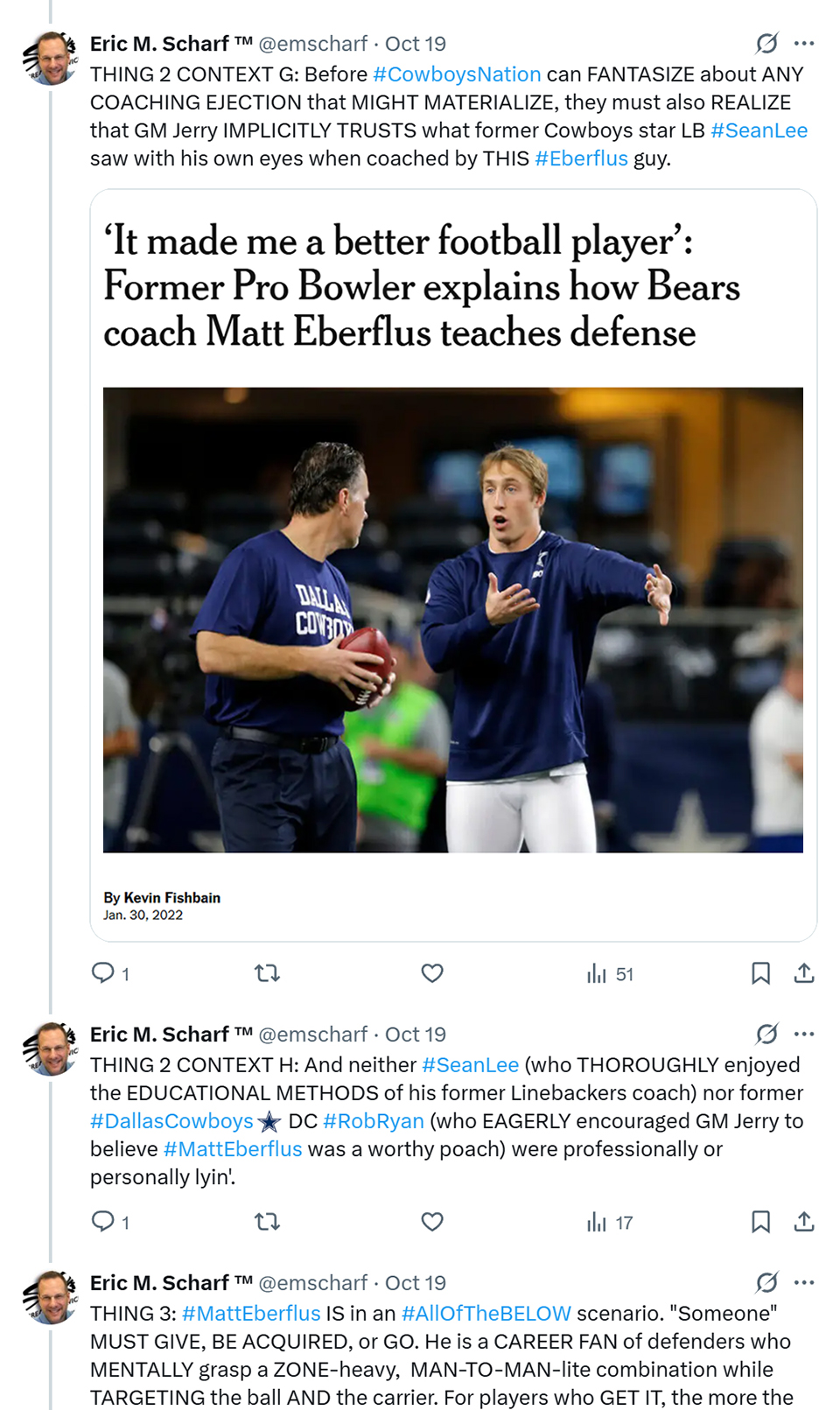Open more options on CONTEXT H tweet

coord(804,1034)
